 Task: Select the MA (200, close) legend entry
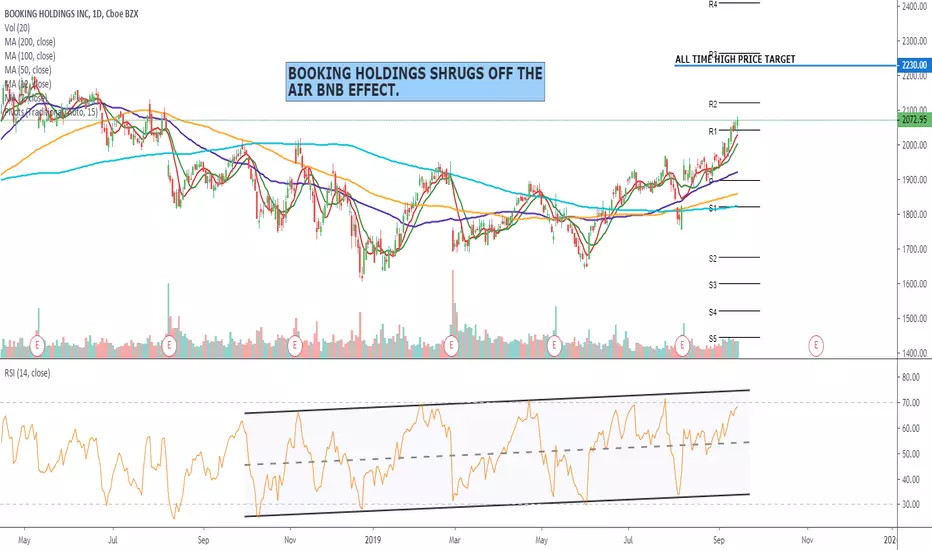[30, 42]
